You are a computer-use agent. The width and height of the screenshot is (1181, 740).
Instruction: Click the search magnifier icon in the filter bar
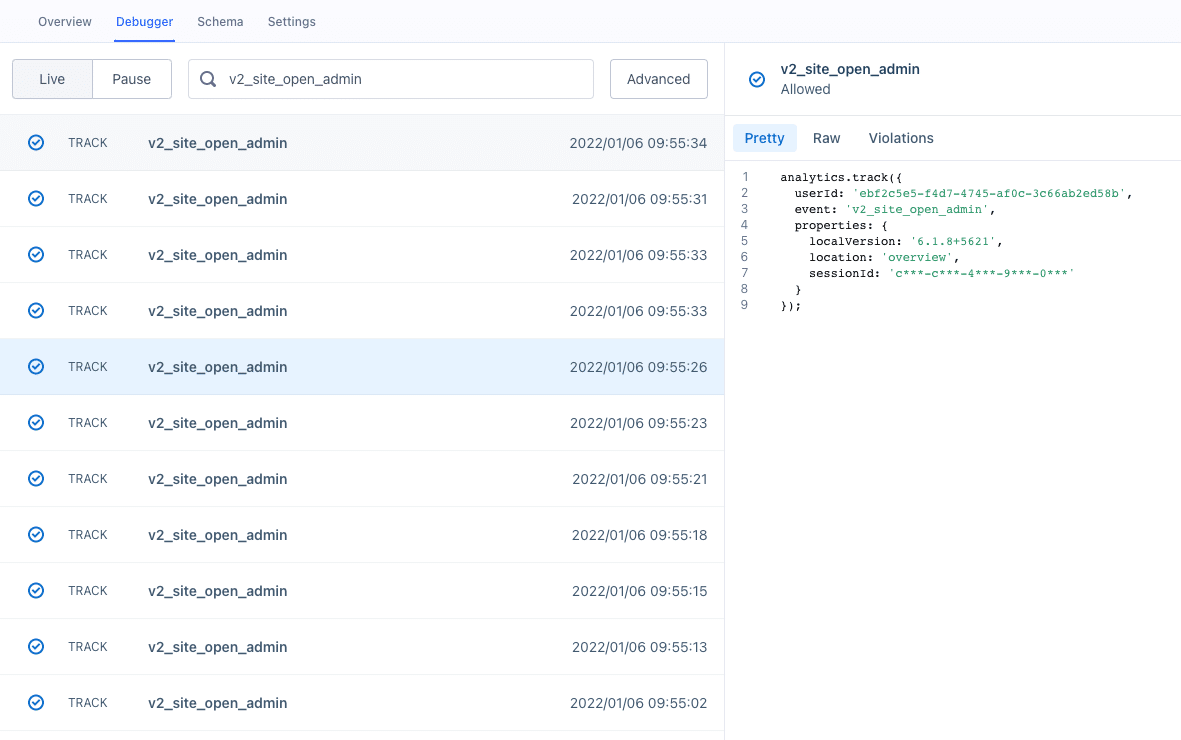click(205, 78)
